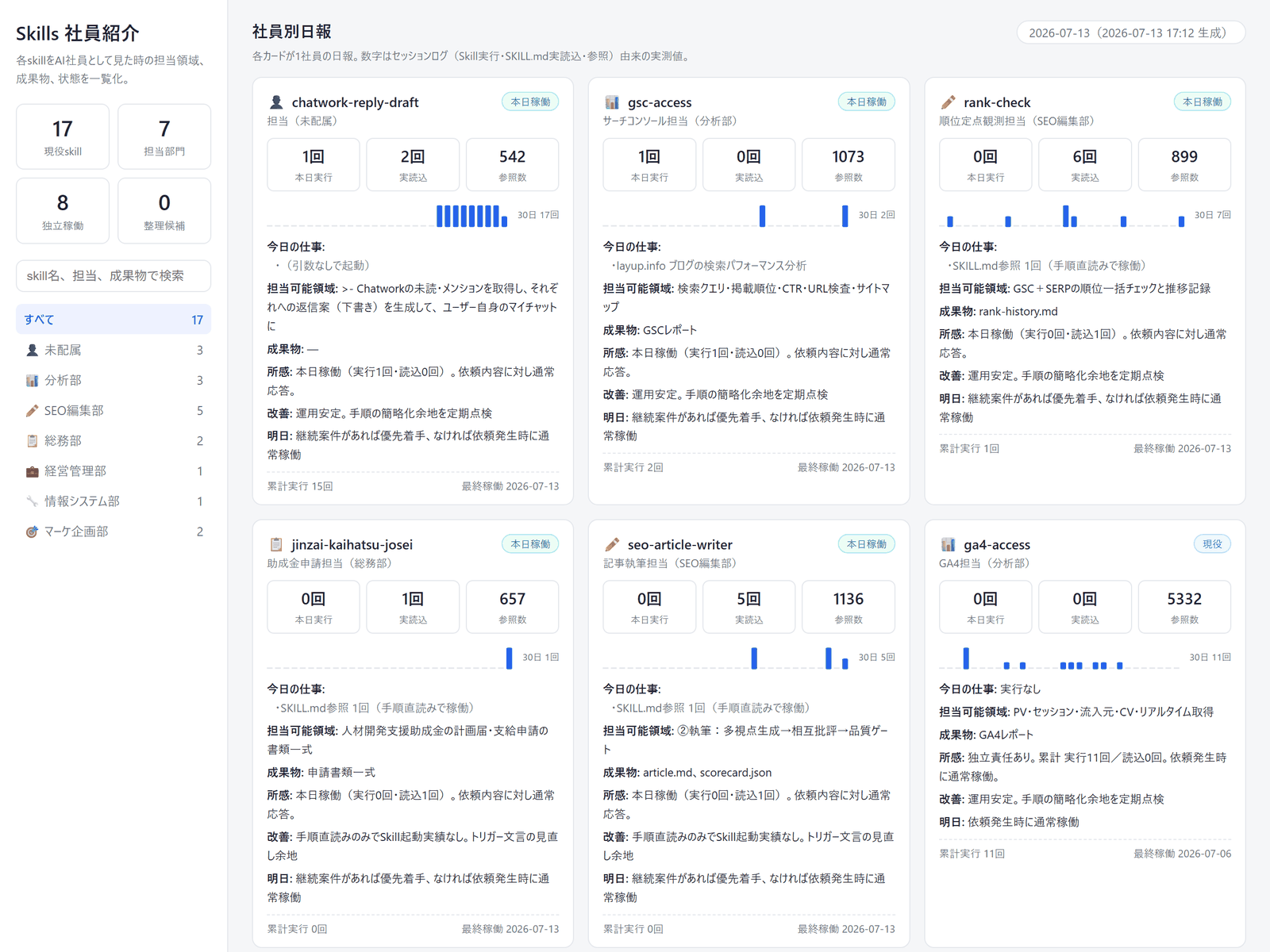Click the 8 独立稼働 stat tile

(63, 210)
